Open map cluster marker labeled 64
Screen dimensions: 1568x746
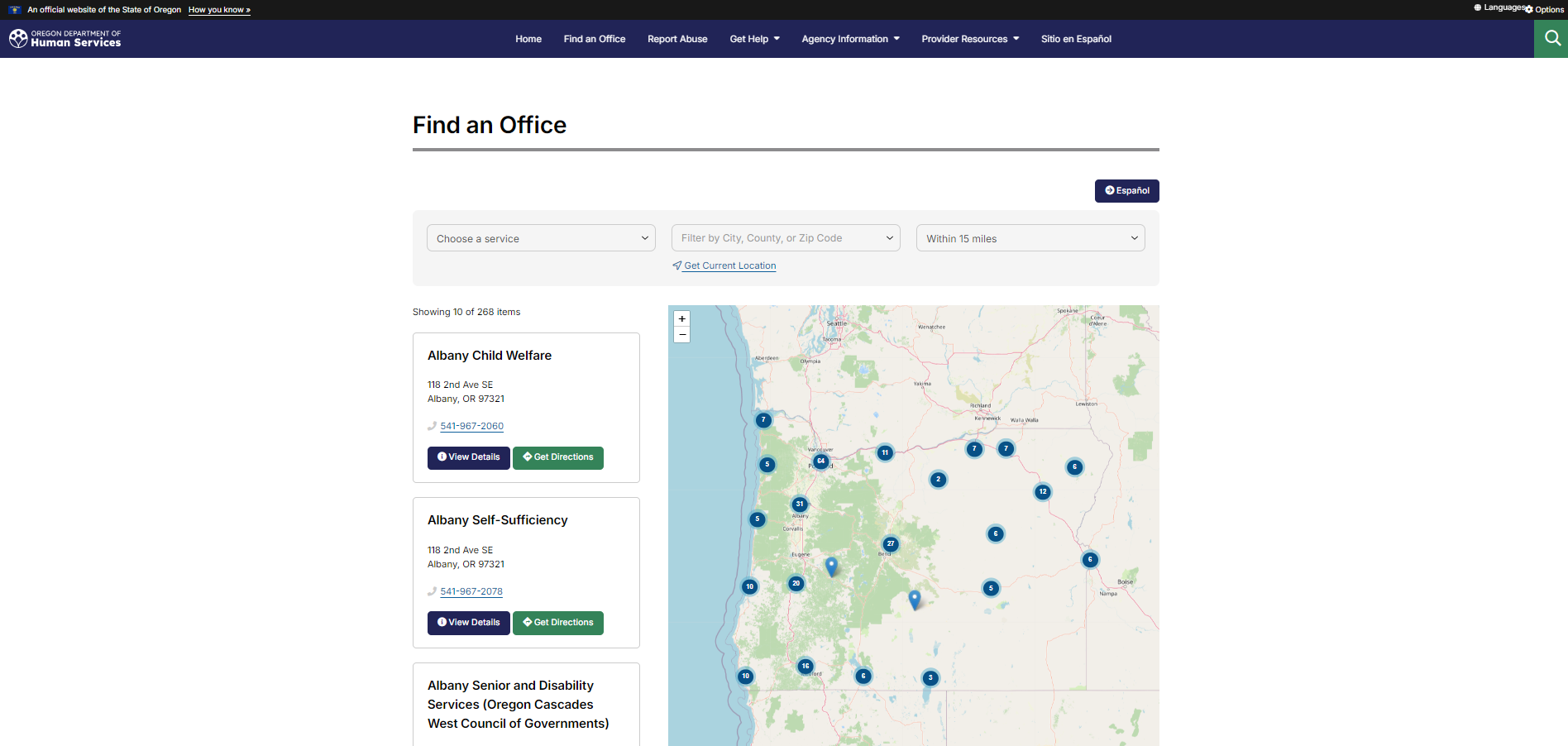(820, 461)
